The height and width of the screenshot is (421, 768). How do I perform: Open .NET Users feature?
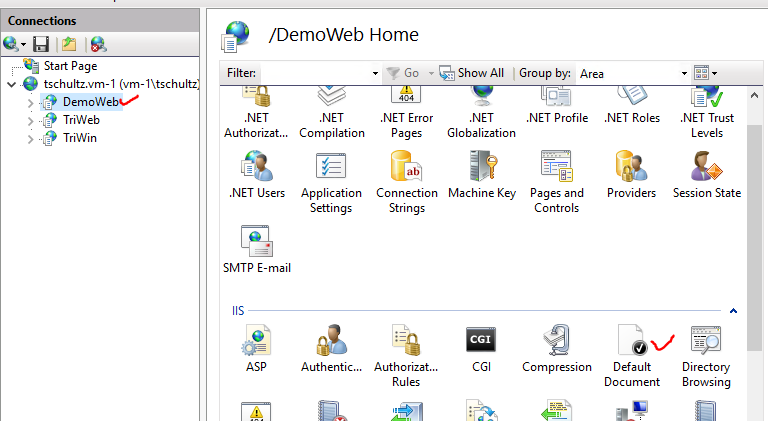257,174
